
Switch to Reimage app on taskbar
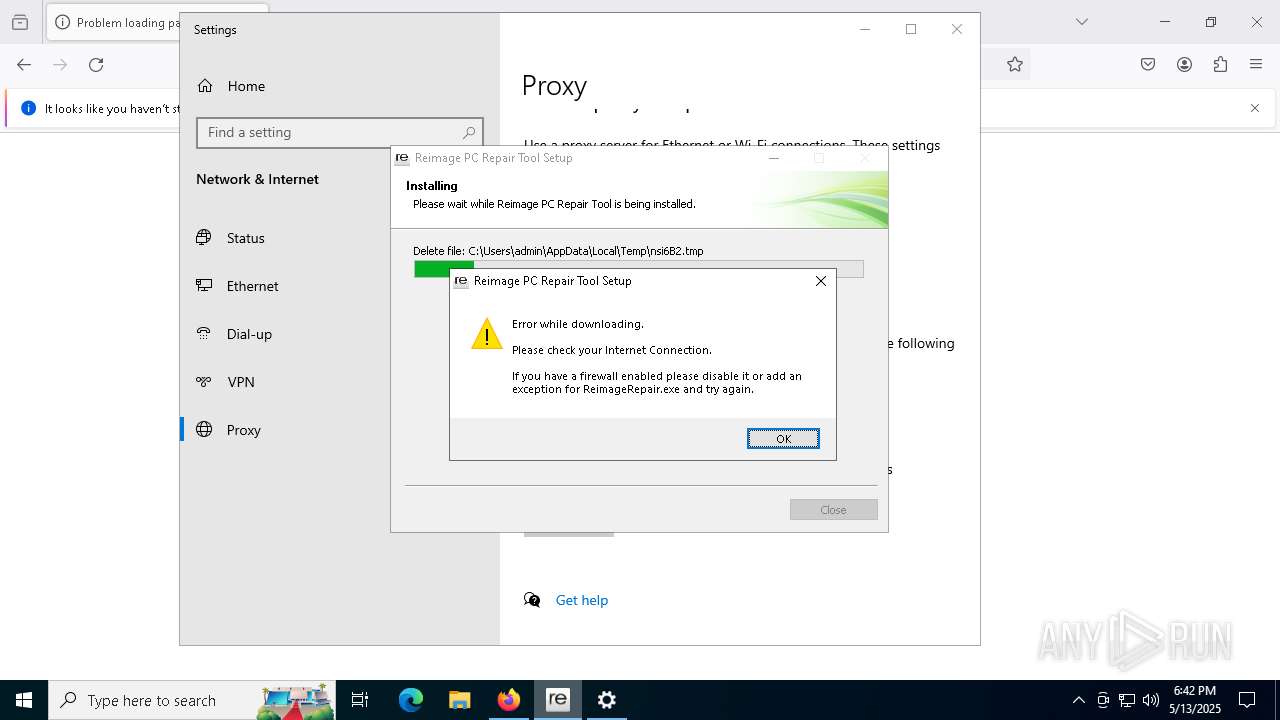pyautogui.click(x=558, y=700)
